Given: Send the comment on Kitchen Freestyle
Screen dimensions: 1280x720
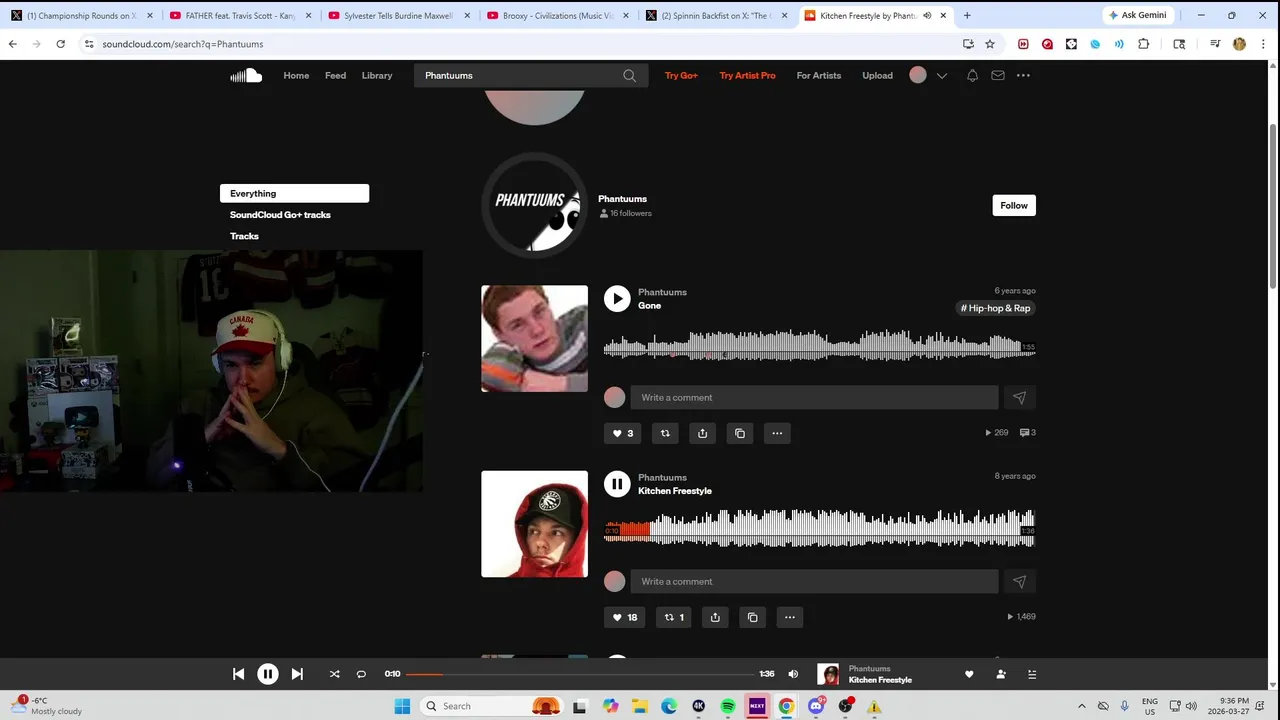Looking at the screenshot, I should click(x=1019, y=581).
